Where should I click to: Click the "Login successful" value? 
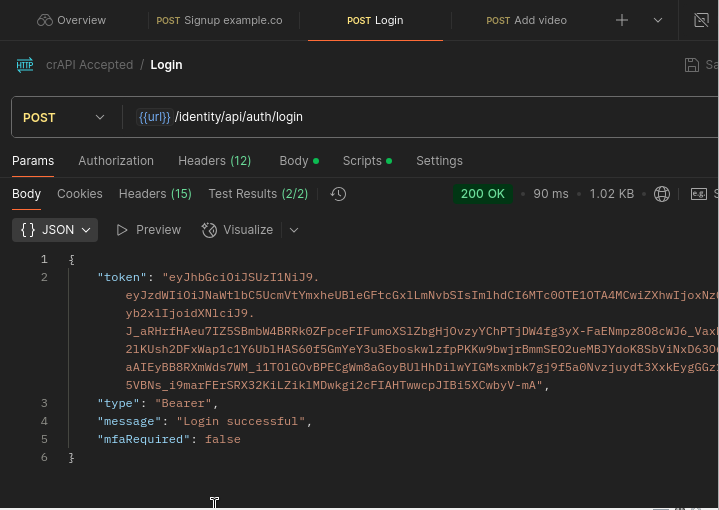[241, 421]
